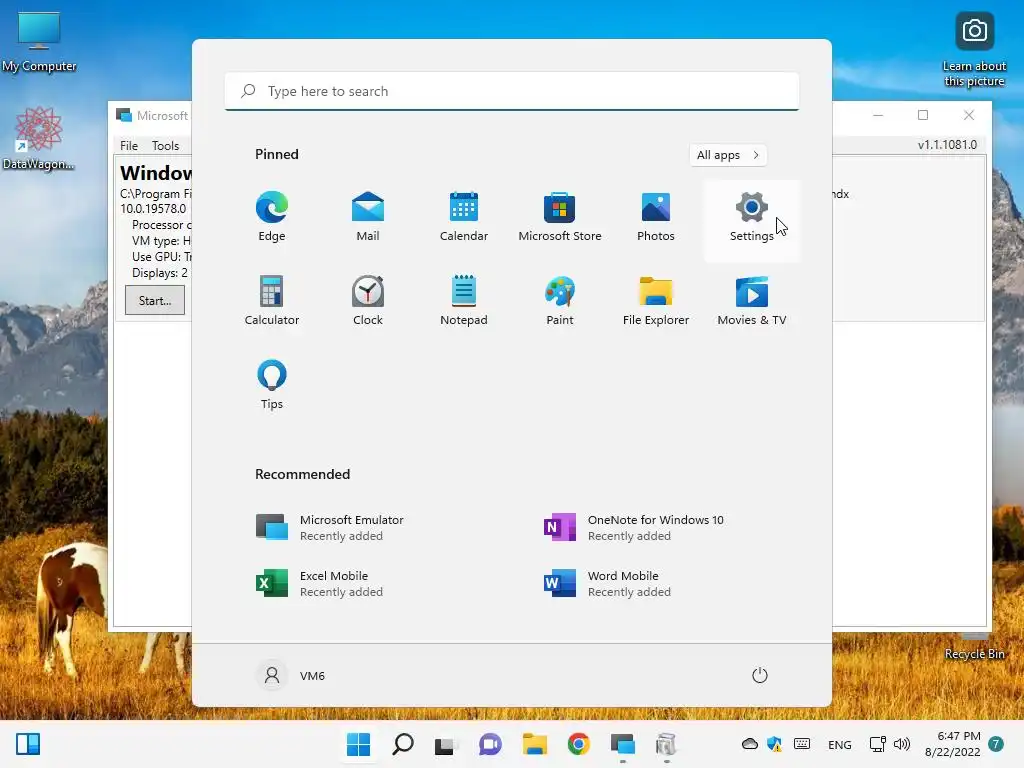Image resolution: width=1024 pixels, height=768 pixels.
Task: Open the Tips app
Action: tap(272, 385)
